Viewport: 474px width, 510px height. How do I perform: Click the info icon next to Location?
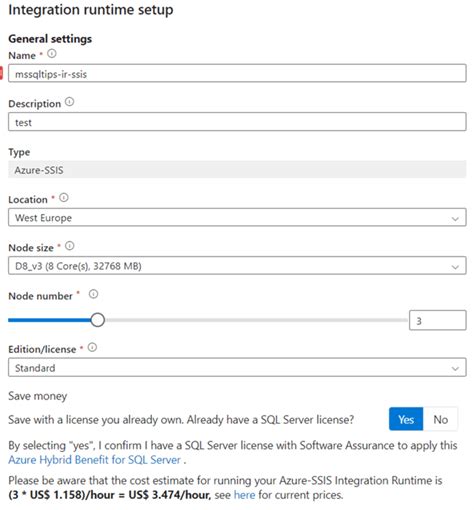tap(64, 198)
